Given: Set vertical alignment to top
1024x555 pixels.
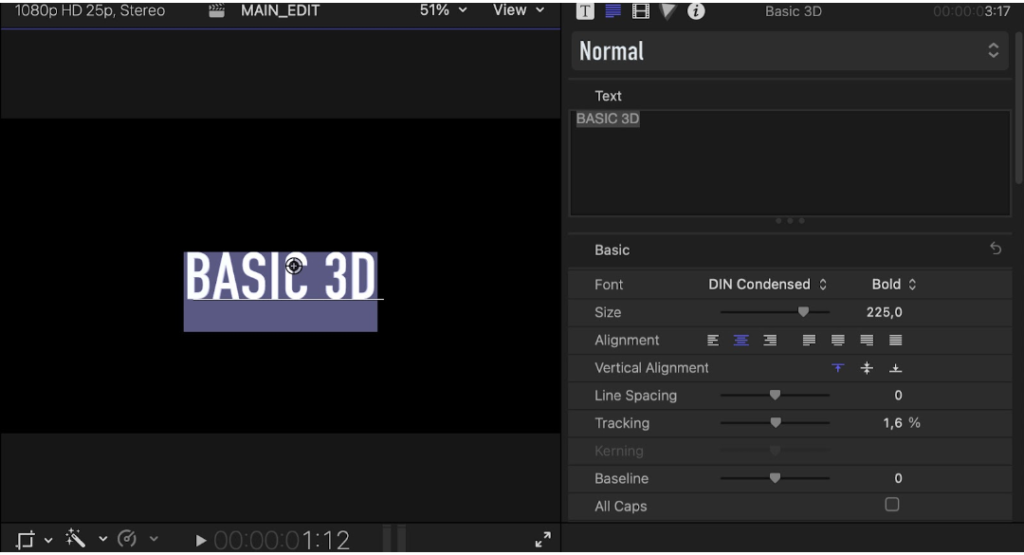Looking at the screenshot, I should pyautogui.click(x=838, y=368).
